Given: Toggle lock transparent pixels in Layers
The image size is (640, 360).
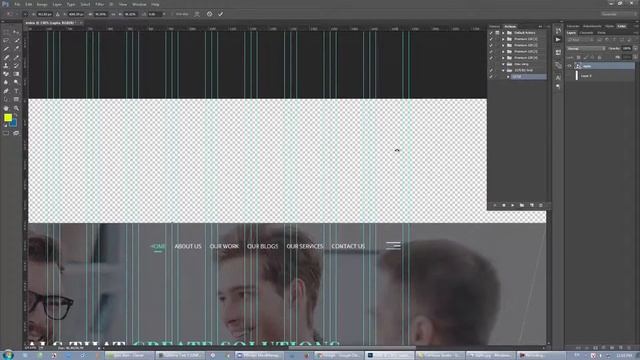Looking at the screenshot, I should click(x=579, y=58).
